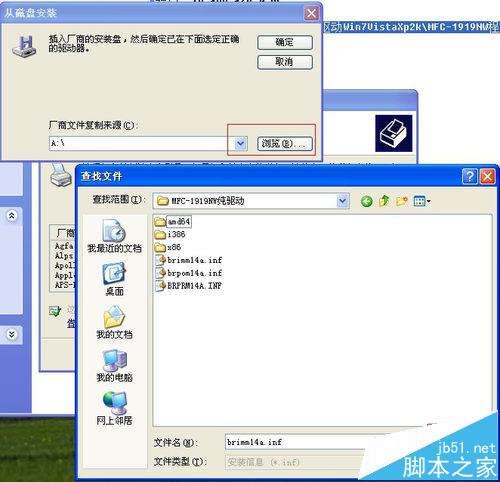Select the BRPRM14A.INF file
Screen dimensions: 500x482
[189, 286]
